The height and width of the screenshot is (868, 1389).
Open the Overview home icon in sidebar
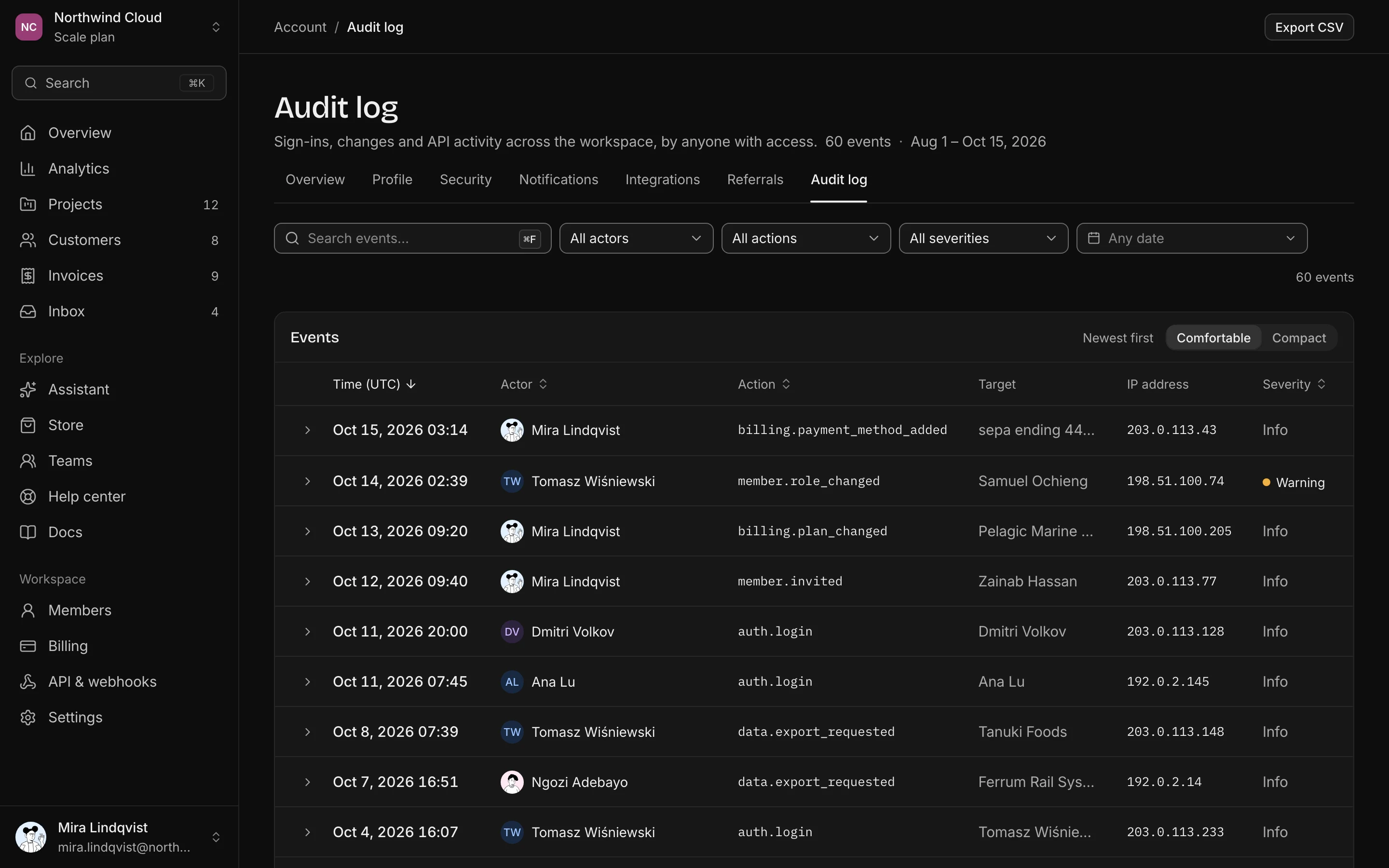[x=27, y=133]
